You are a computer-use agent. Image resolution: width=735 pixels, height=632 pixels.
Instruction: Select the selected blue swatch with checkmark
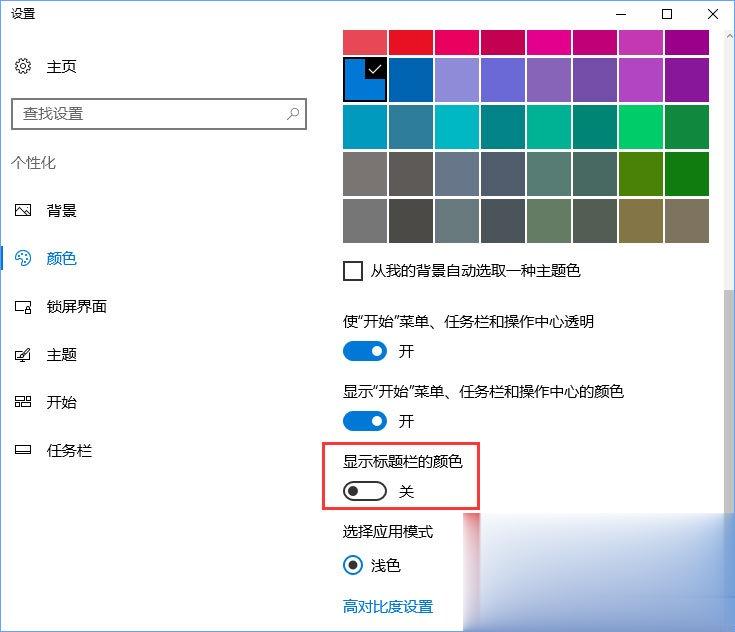pyautogui.click(x=365, y=80)
